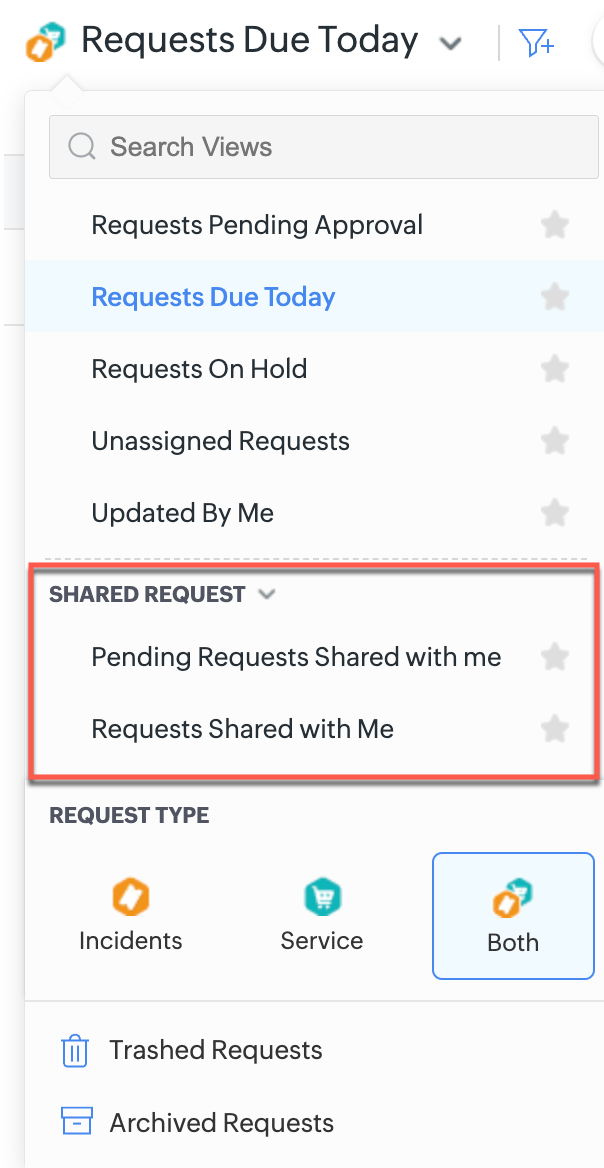Select the Service request type cart icon

click(x=322, y=899)
